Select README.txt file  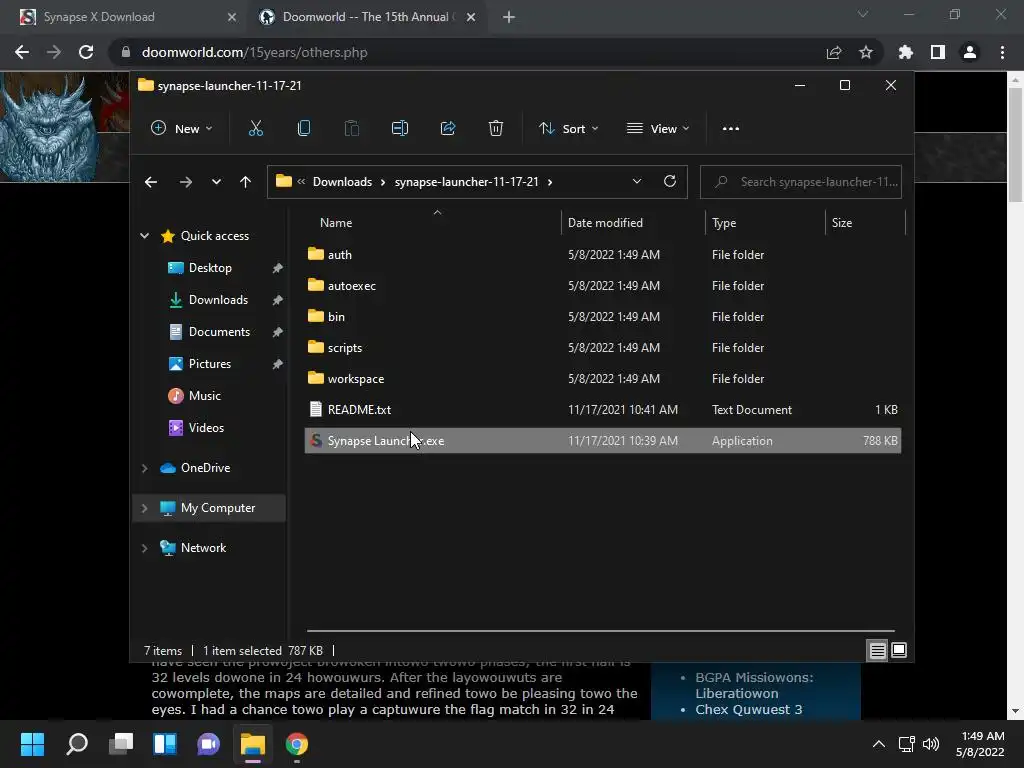point(602,409)
